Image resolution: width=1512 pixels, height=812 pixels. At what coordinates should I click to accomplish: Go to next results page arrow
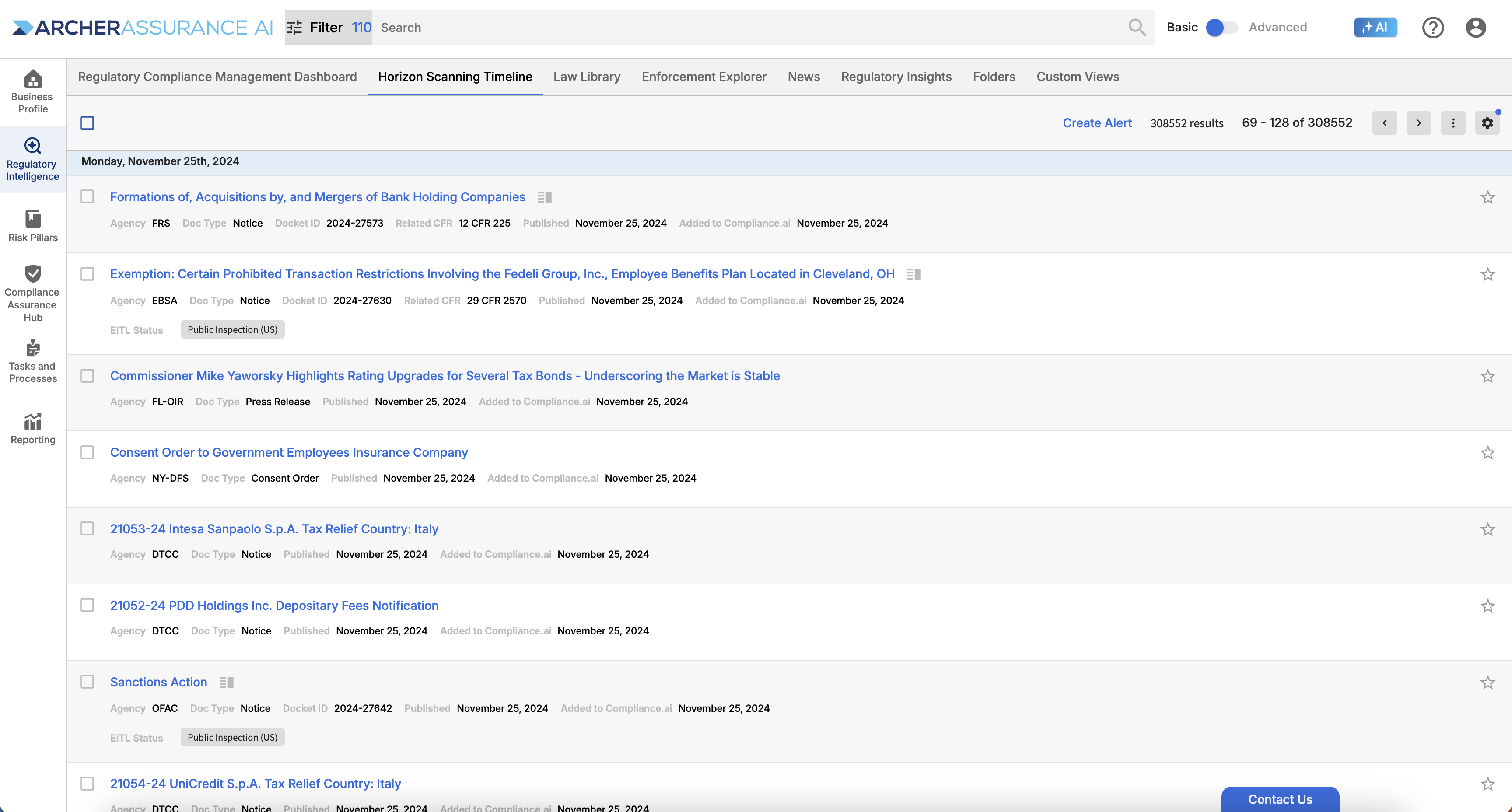pyautogui.click(x=1419, y=122)
